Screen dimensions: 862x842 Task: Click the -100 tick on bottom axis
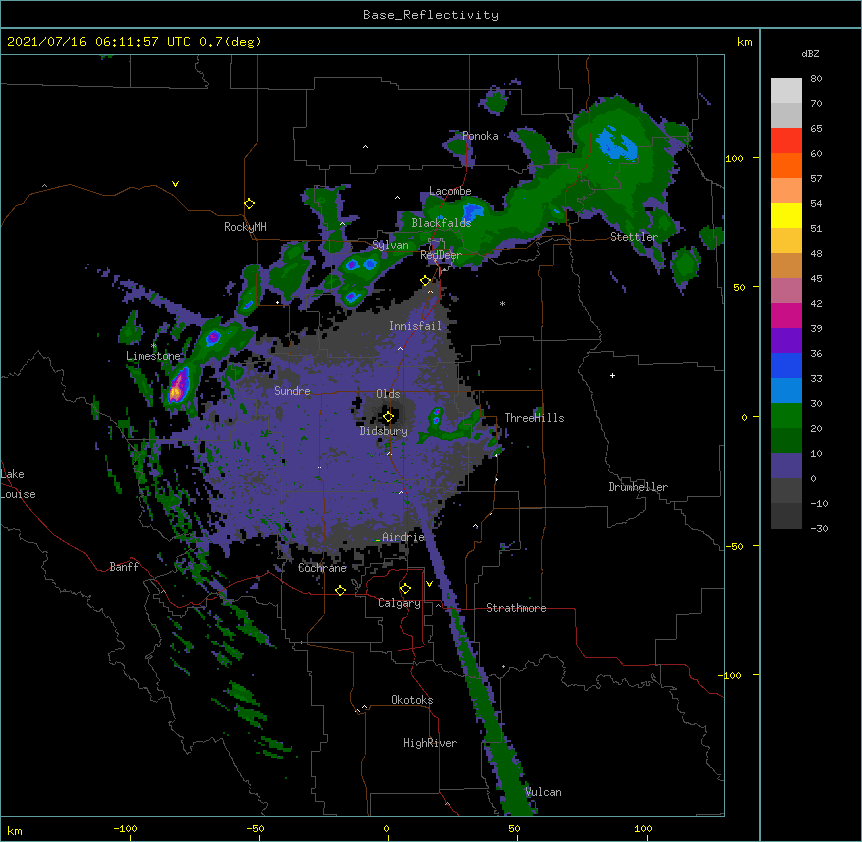(x=125, y=828)
